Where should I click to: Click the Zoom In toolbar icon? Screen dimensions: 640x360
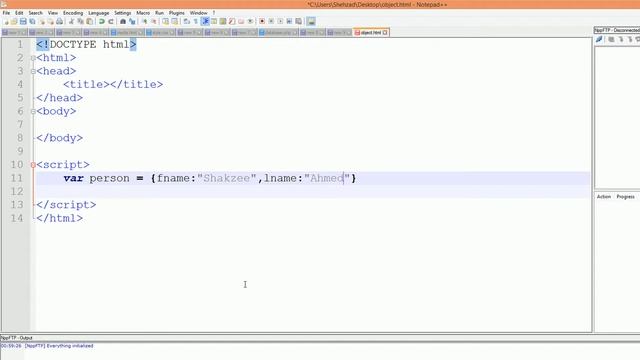click(x=144, y=21)
